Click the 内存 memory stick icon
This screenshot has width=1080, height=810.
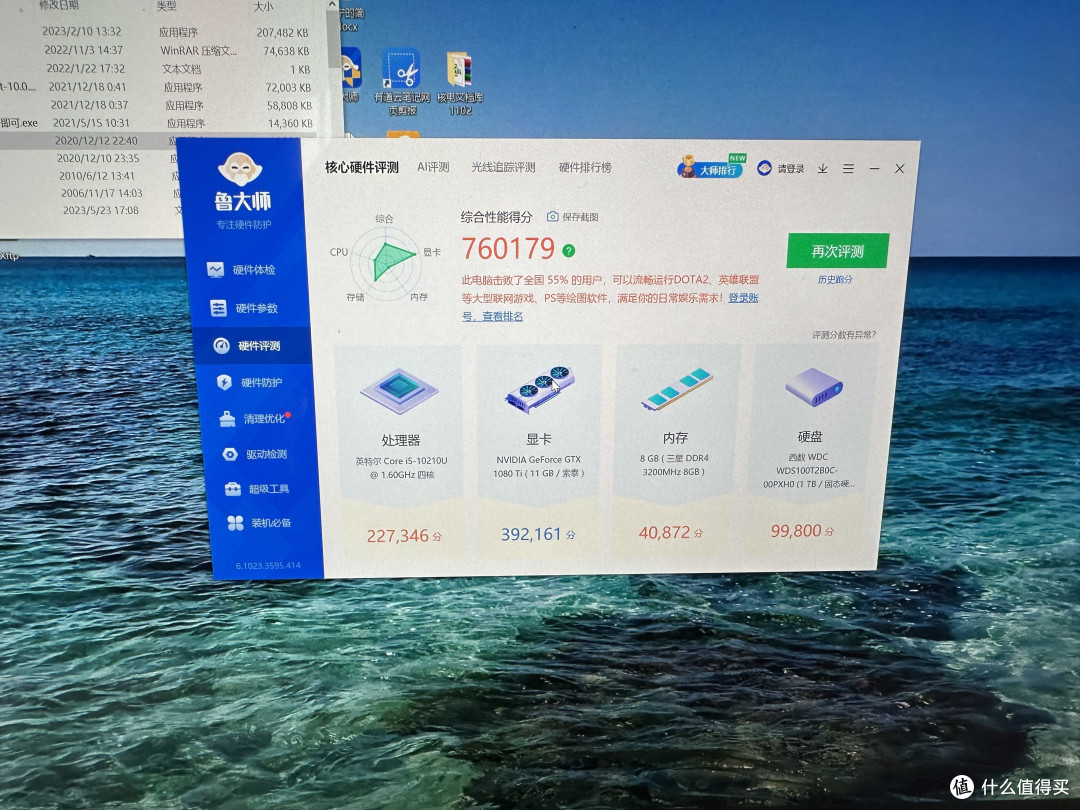676,389
